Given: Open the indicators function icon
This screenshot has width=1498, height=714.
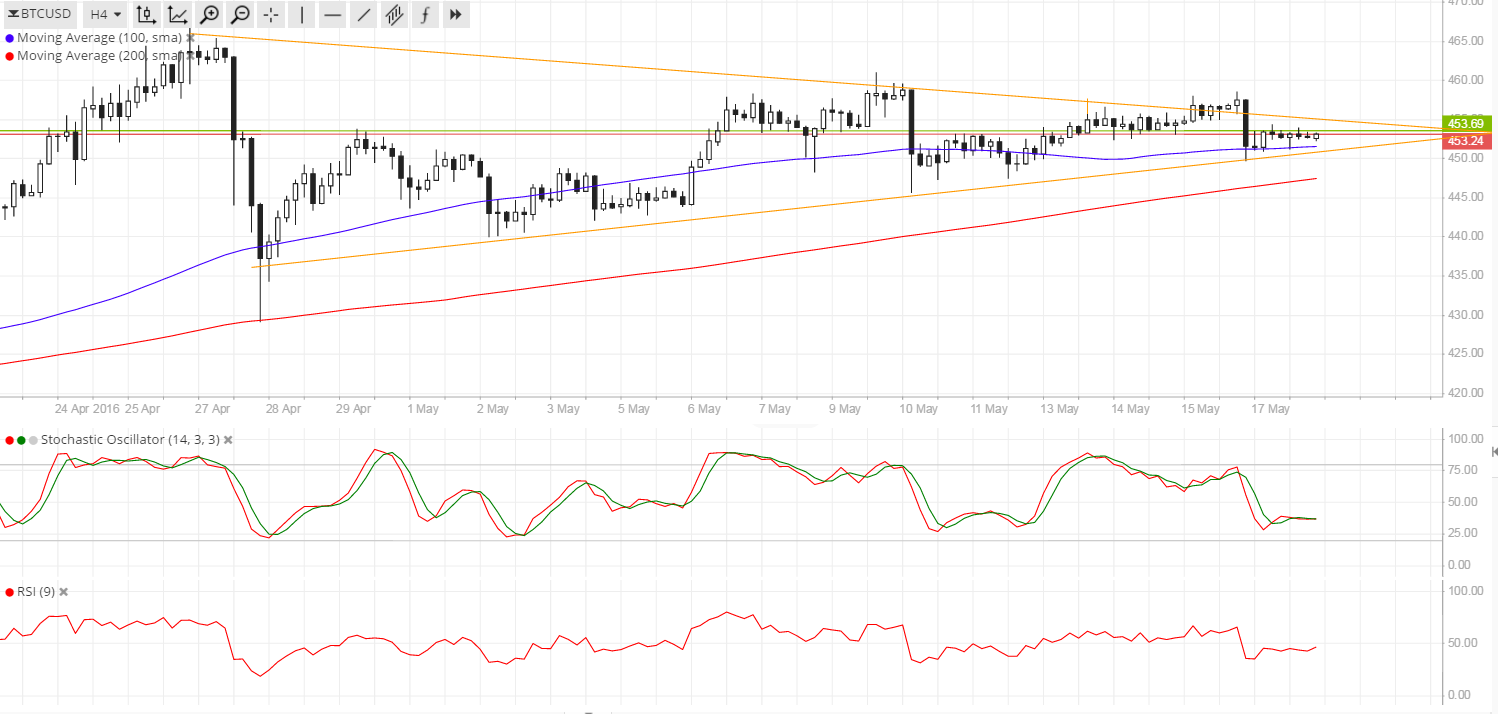Looking at the screenshot, I should 425,14.
